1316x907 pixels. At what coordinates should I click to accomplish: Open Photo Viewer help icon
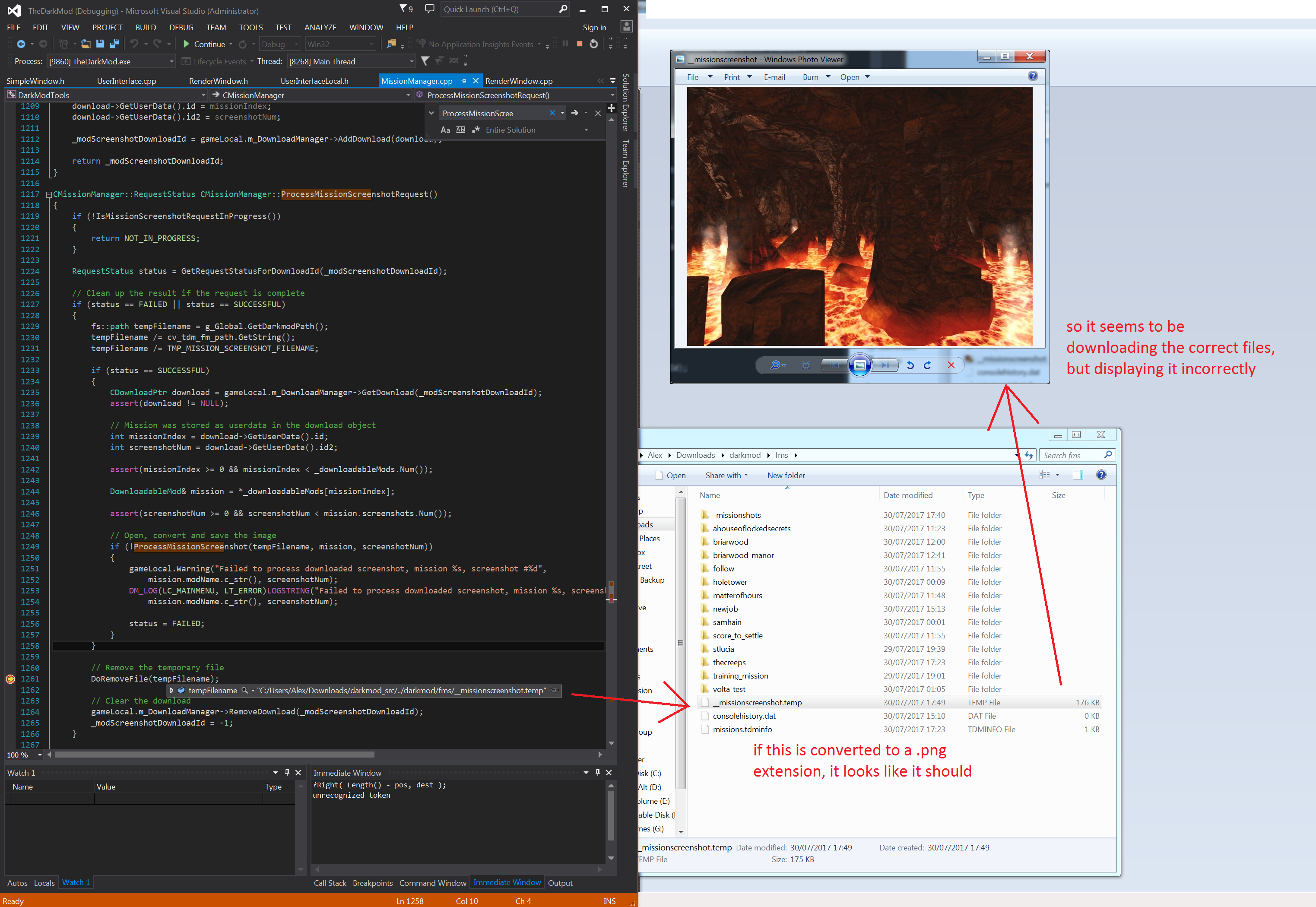pos(1033,76)
